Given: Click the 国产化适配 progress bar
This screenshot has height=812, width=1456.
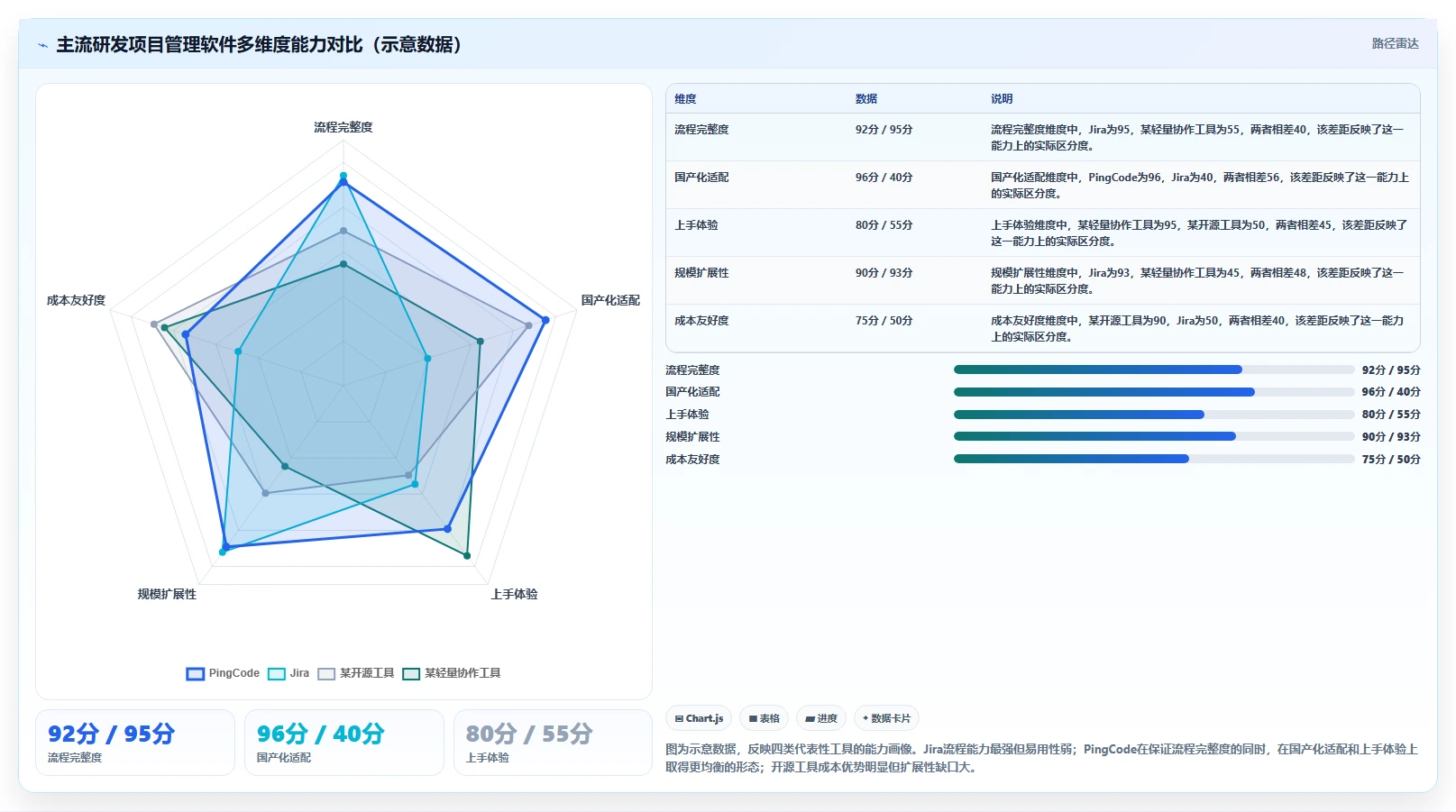Looking at the screenshot, I should click(1154, 392).
